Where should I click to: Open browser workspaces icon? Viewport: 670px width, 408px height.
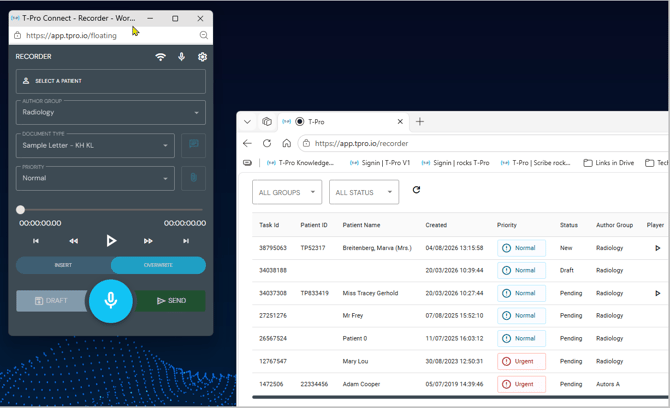click(267, 122)
